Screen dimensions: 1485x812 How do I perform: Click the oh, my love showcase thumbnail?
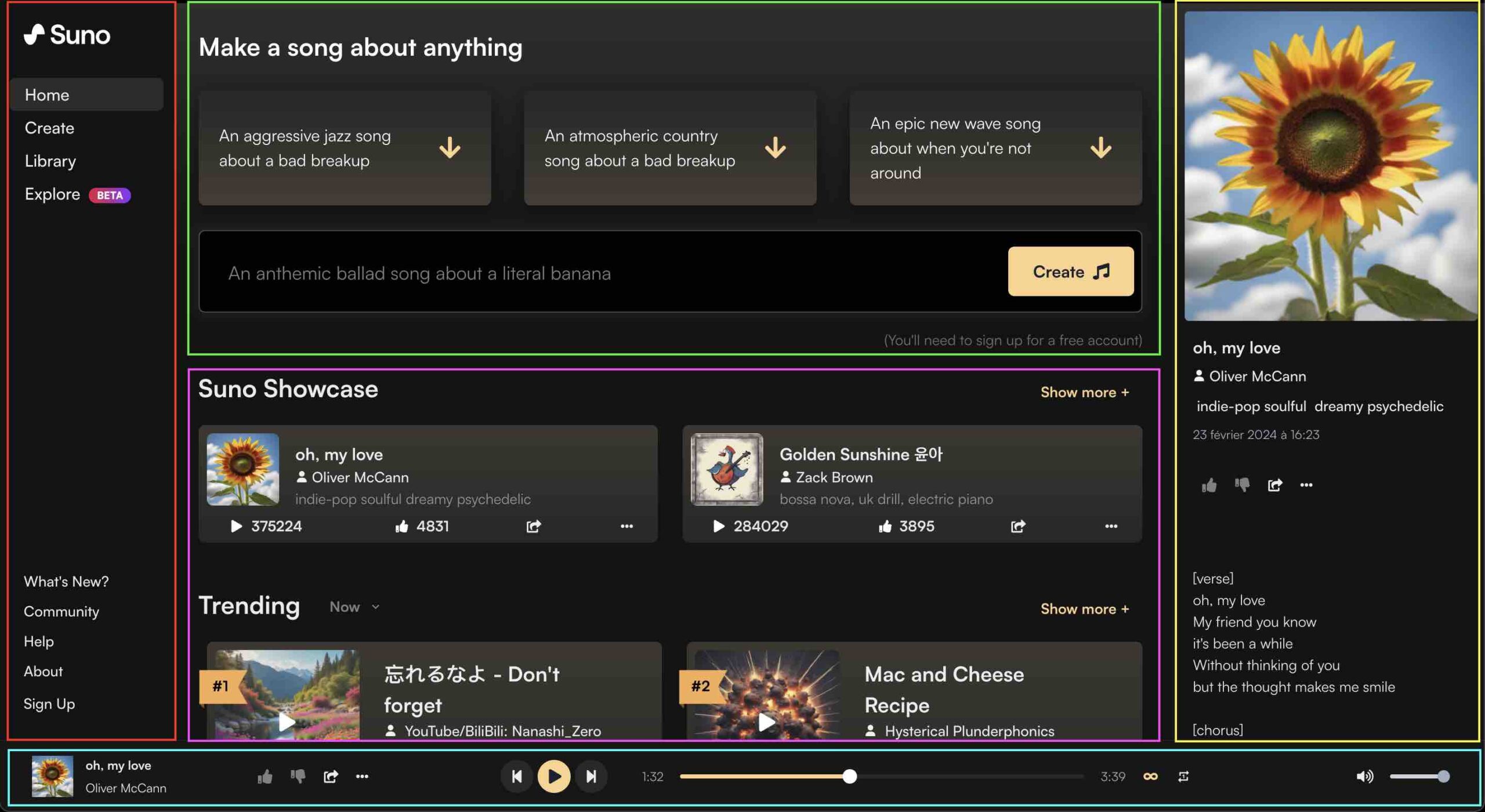tap(243, 469)
